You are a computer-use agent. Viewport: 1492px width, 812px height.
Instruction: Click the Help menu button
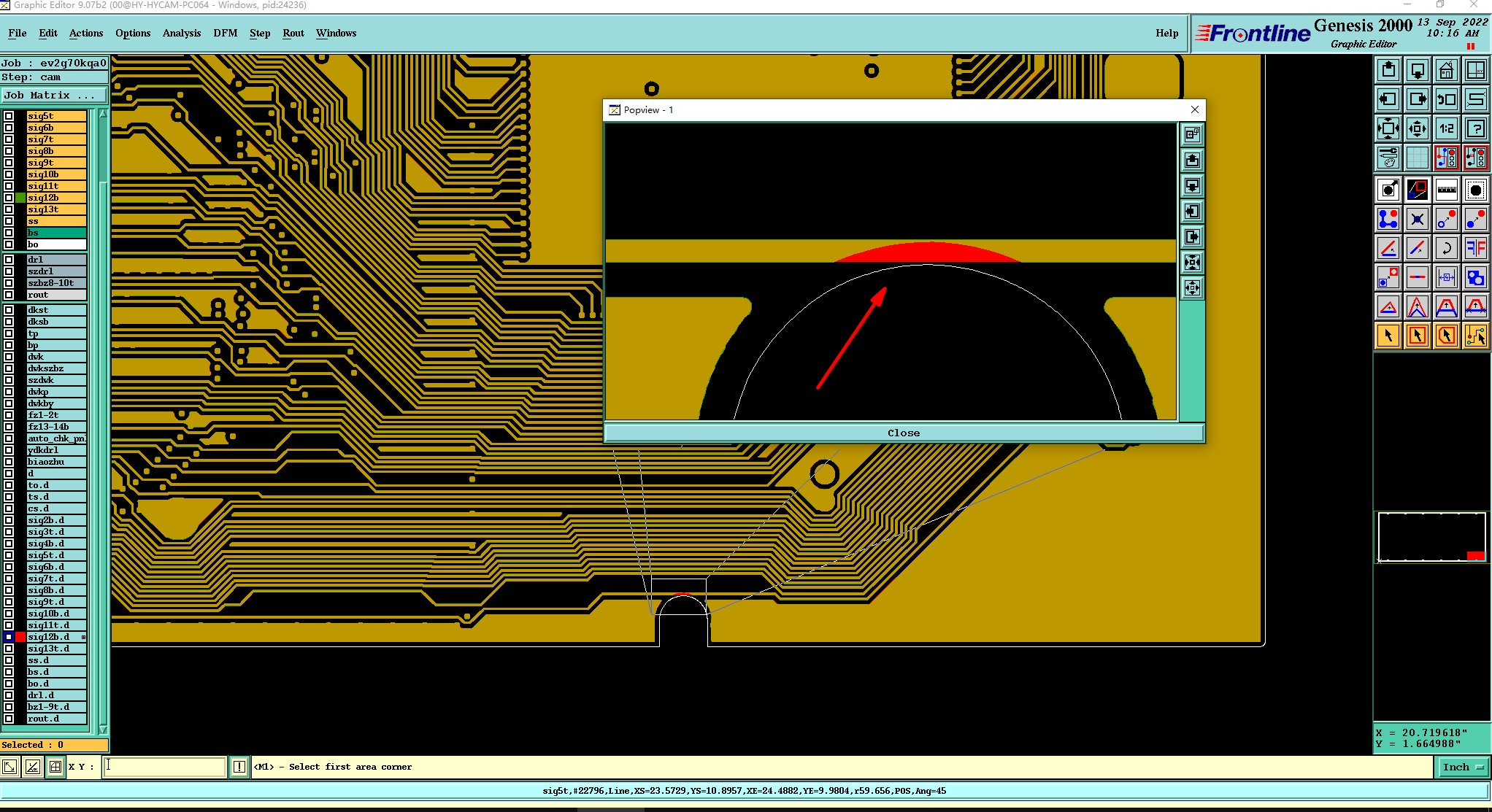[1166, 33]
